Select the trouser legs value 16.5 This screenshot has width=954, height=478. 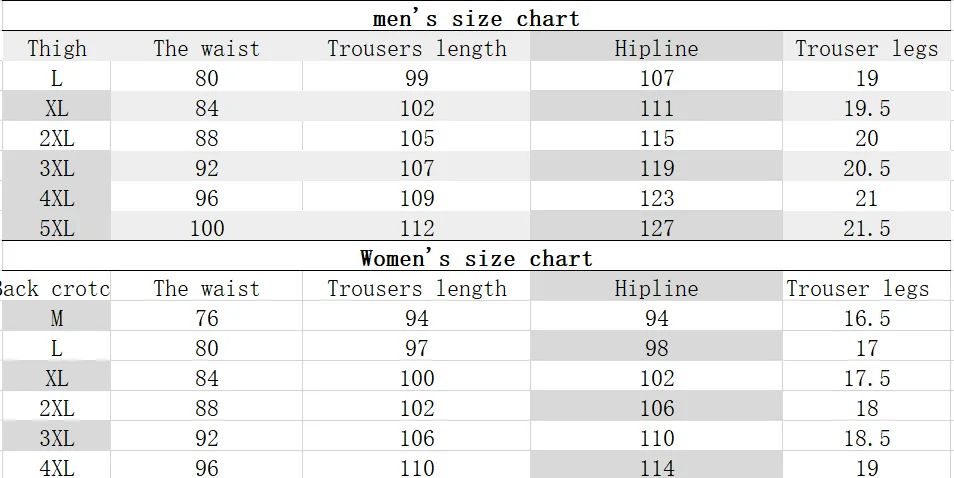866,318
